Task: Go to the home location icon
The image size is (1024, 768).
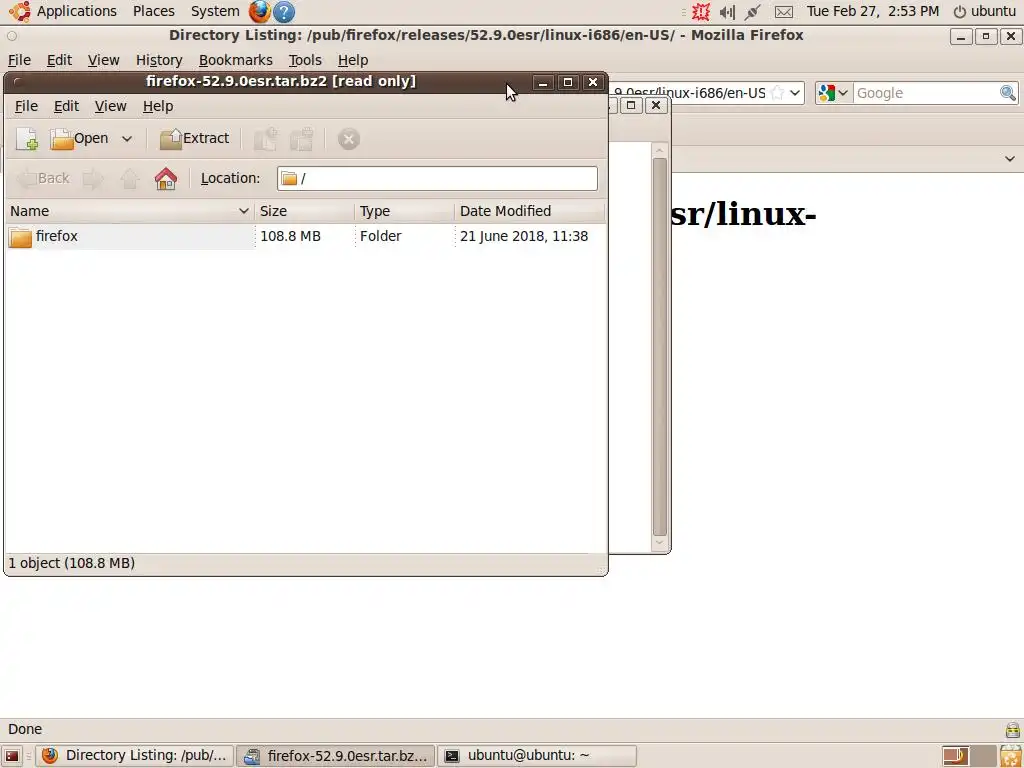Action: coord(165,178)
